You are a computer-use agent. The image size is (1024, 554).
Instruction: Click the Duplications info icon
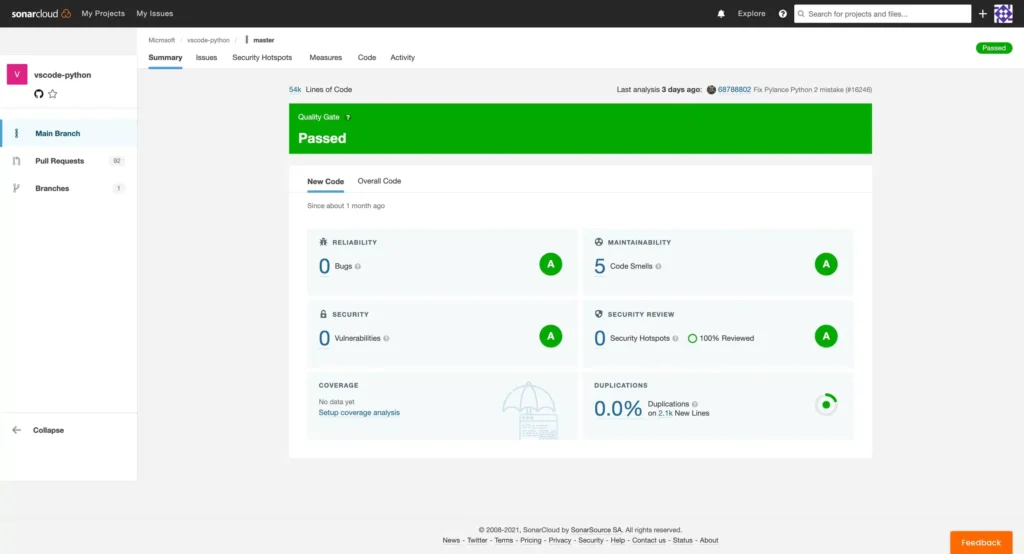(695, 404)
